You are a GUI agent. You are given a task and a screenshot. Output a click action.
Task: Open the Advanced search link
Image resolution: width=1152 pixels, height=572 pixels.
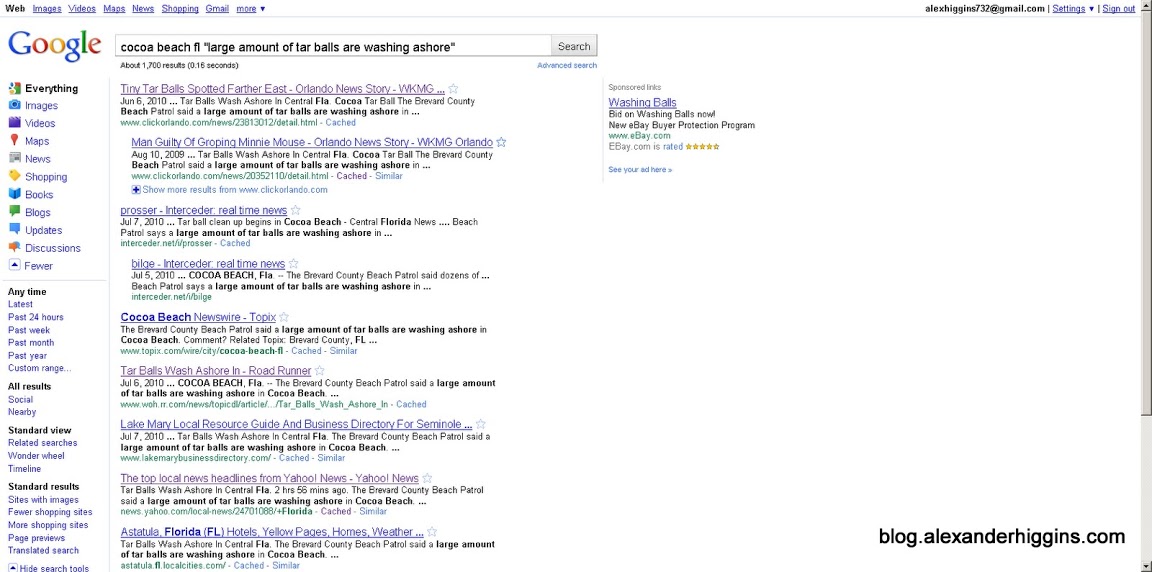click(x=566, y=65)
